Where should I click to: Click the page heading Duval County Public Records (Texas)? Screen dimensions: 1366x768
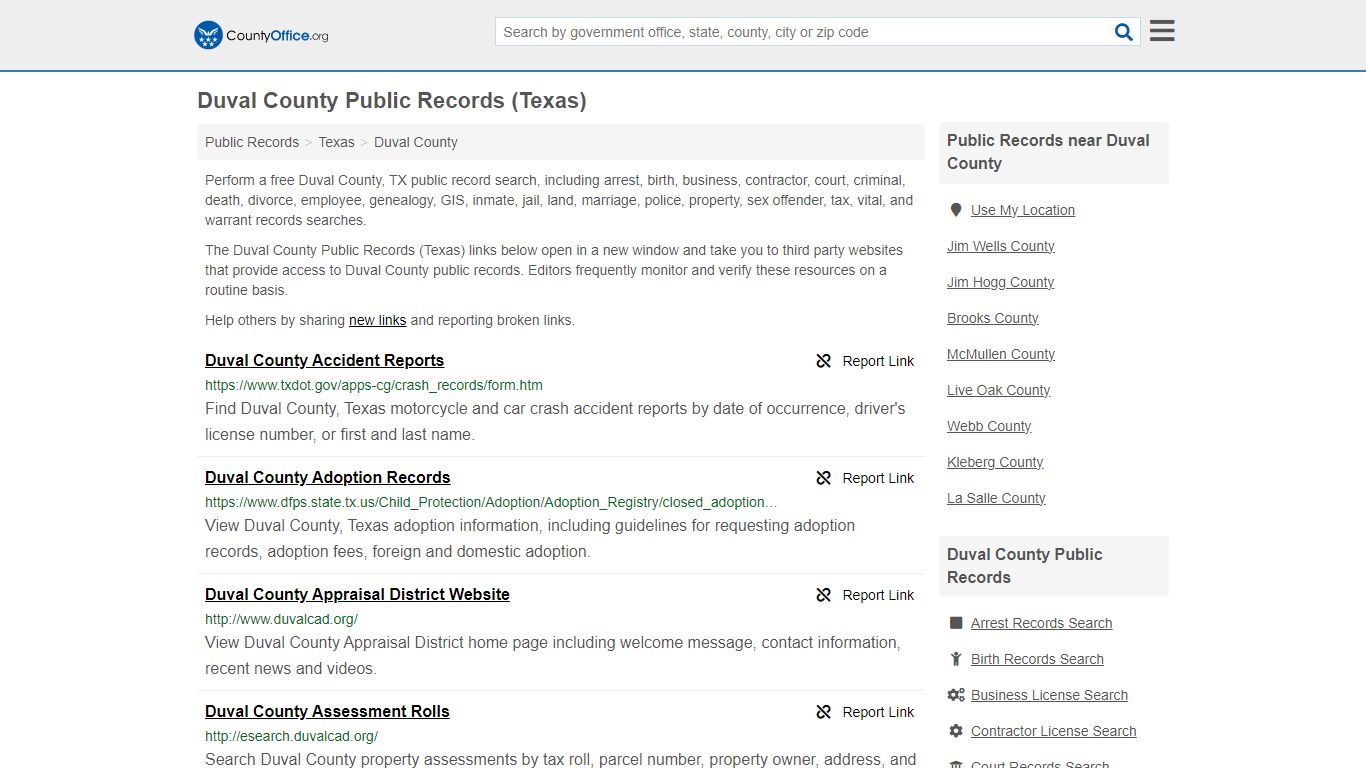pyautogui.click(x=392, y=101)
